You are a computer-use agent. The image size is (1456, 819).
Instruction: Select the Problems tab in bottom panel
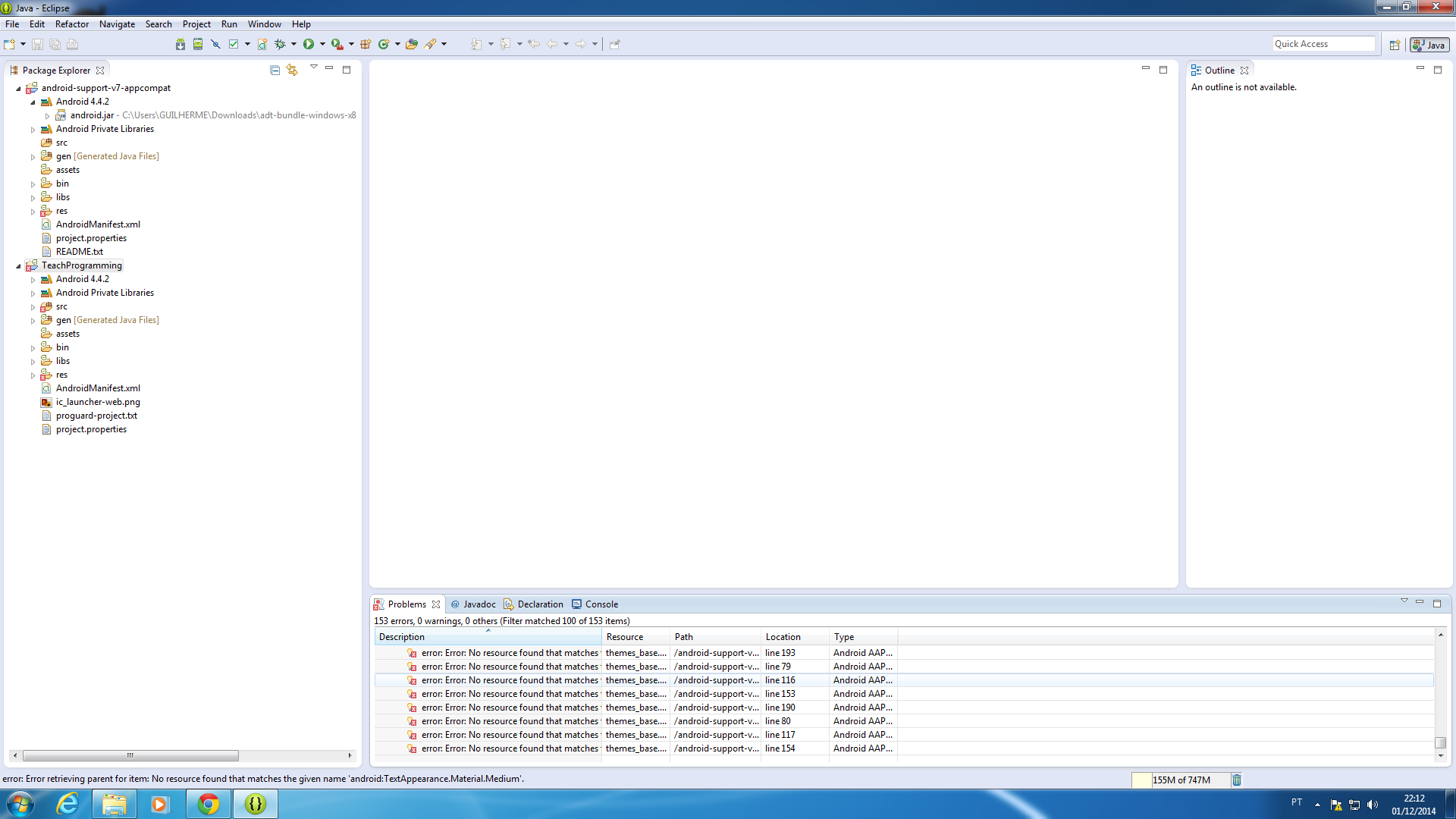click(405, 603)
